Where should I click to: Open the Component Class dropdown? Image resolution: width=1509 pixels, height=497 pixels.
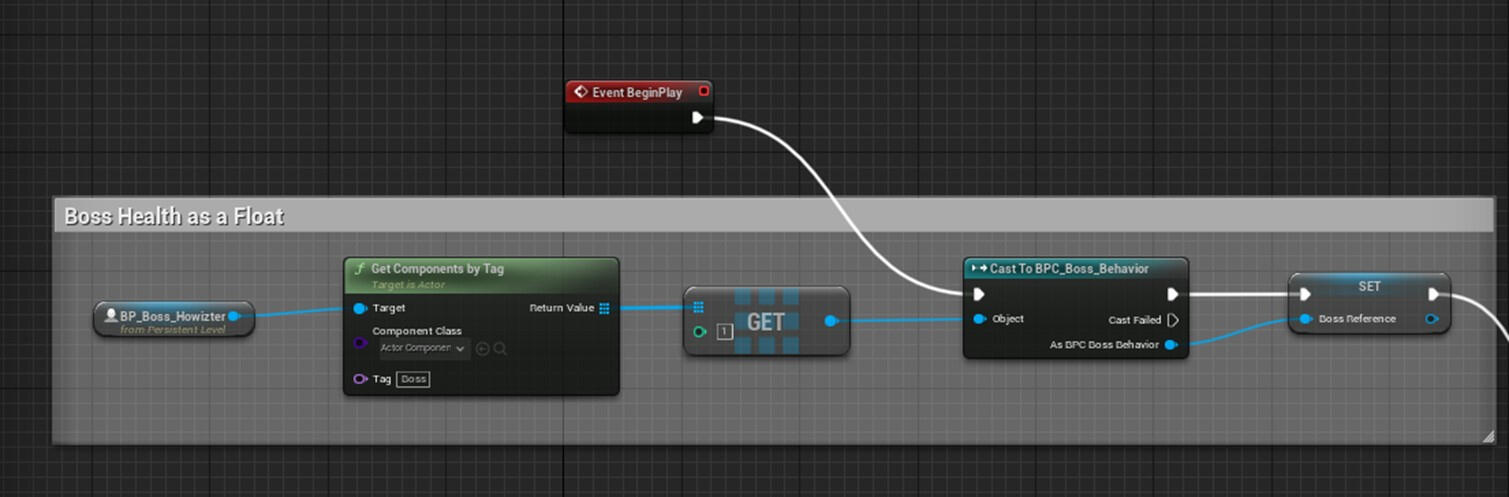point(423,348)
